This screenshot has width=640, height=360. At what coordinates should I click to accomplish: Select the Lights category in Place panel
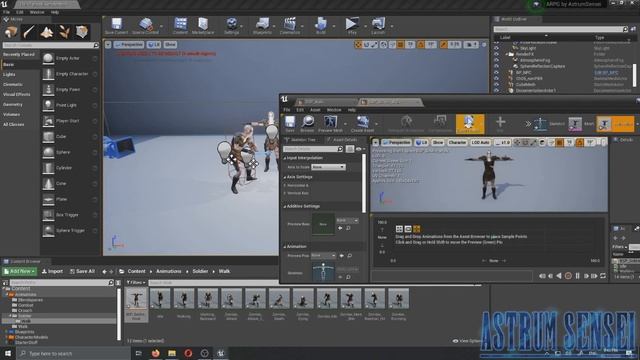click(9, 74)
